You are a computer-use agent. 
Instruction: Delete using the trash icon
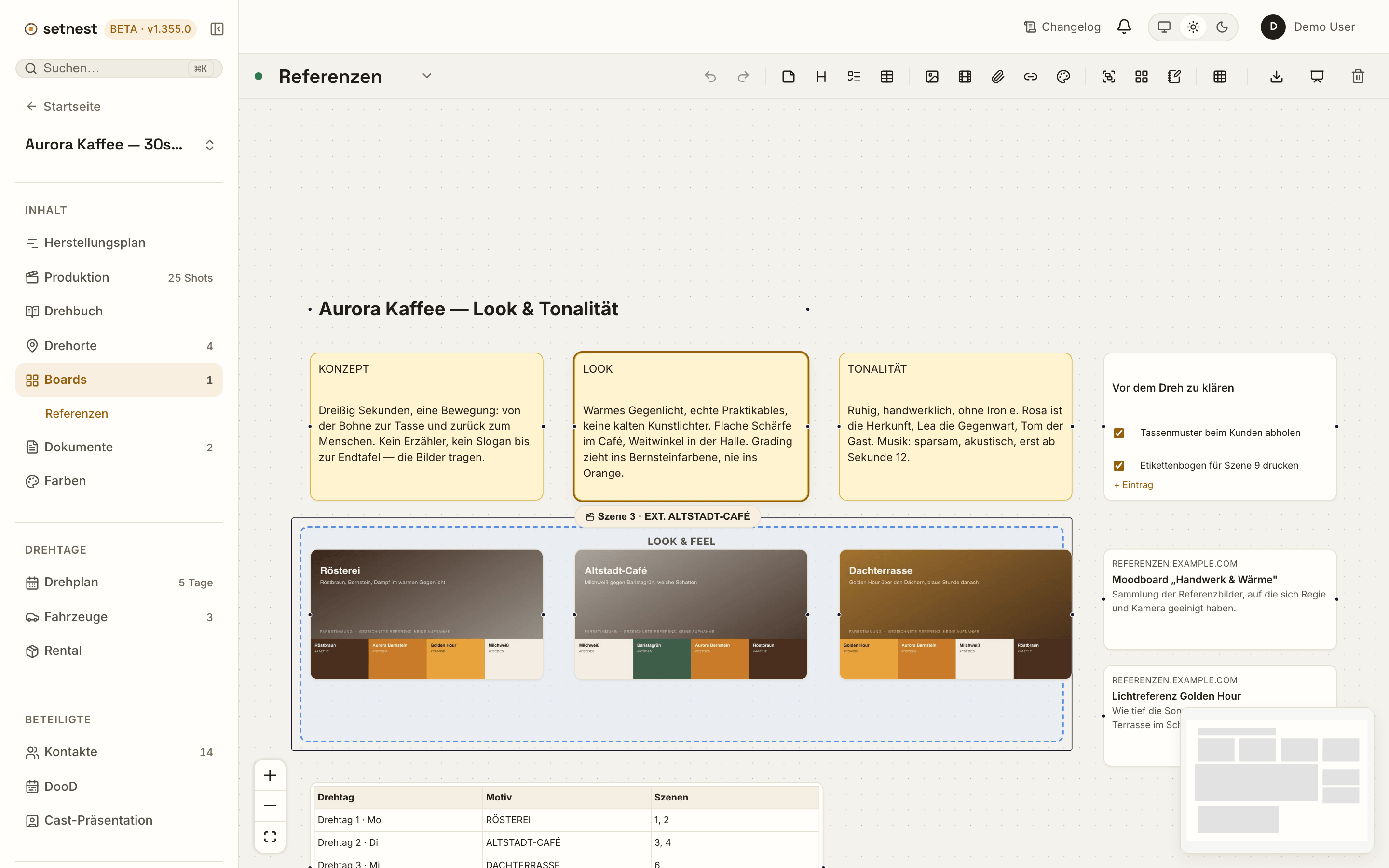tap(1358, 76)
